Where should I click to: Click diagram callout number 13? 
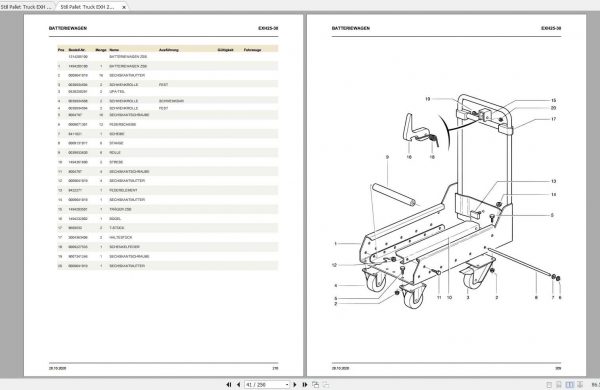coord(553,181)
